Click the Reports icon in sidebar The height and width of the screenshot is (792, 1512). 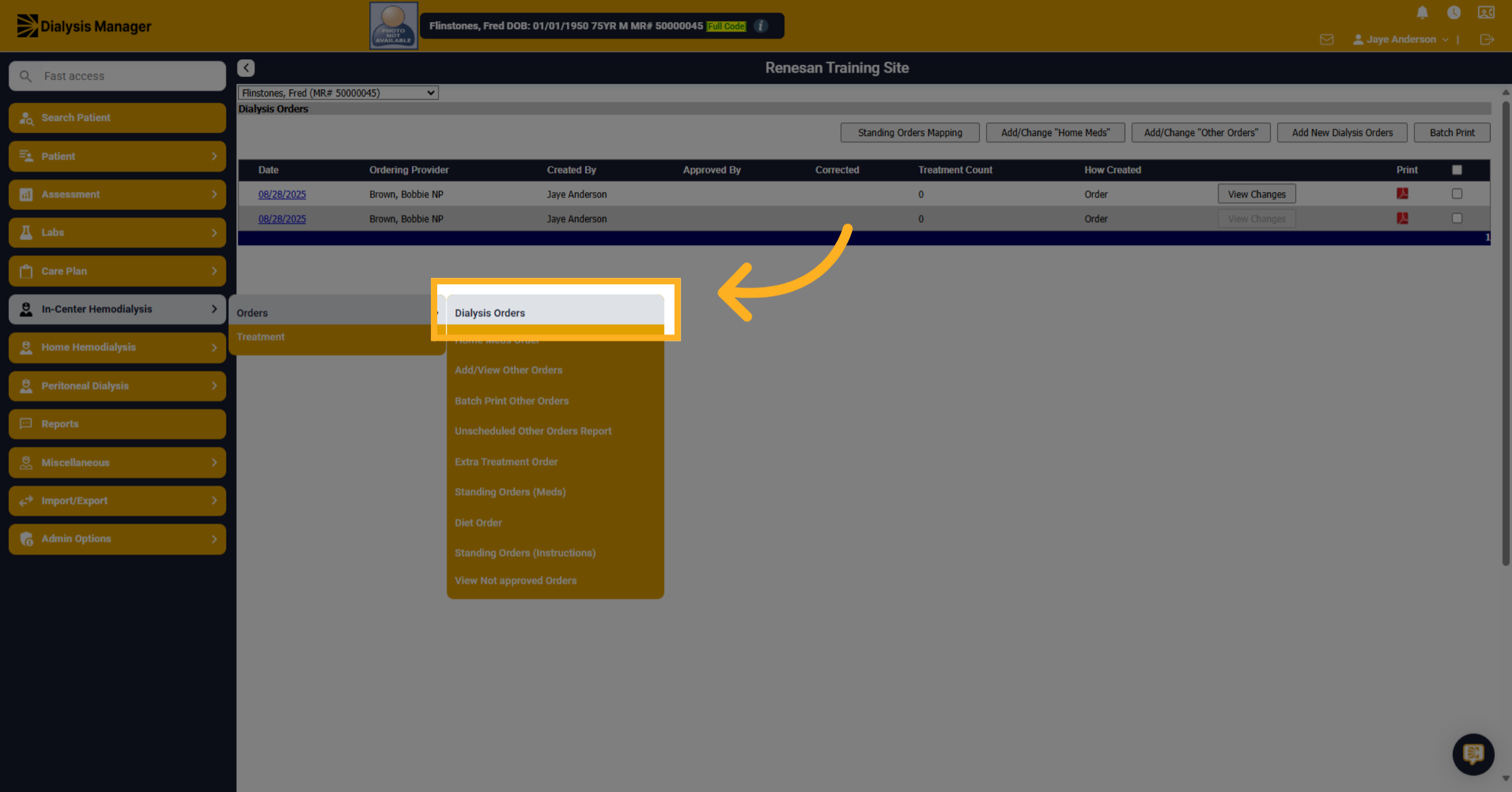click(26, 423)
